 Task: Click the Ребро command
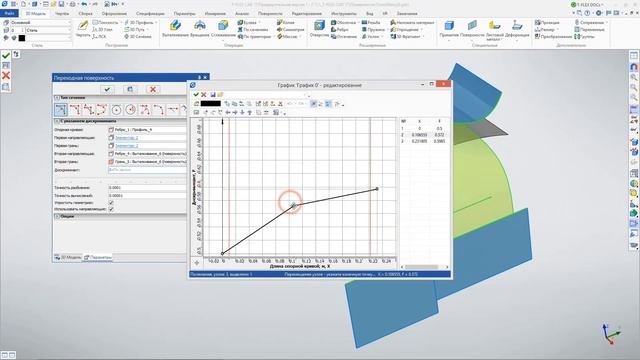click(x=340, y=29)
